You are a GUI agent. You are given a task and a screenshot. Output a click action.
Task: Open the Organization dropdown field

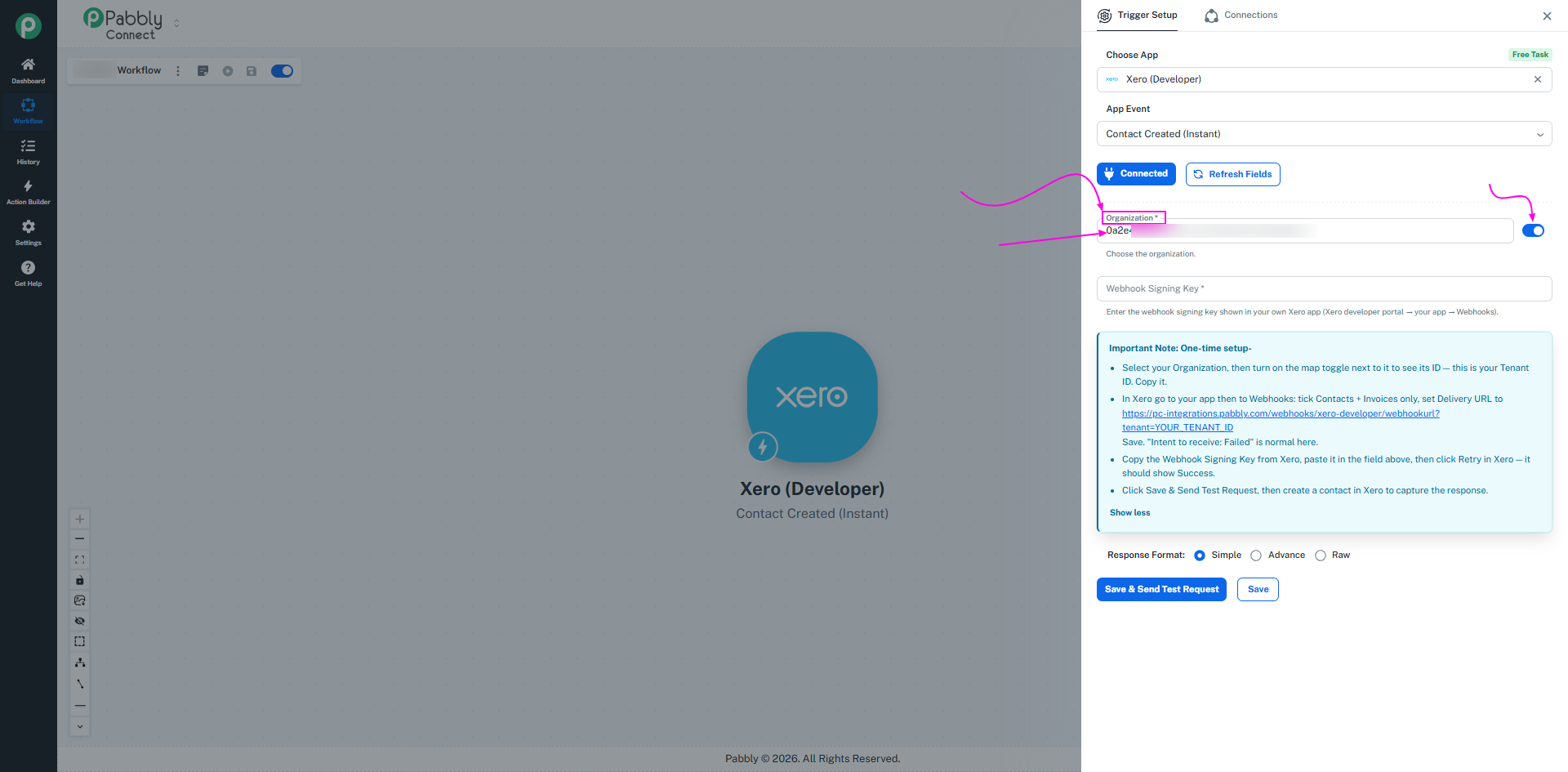tap(1305, 230)
